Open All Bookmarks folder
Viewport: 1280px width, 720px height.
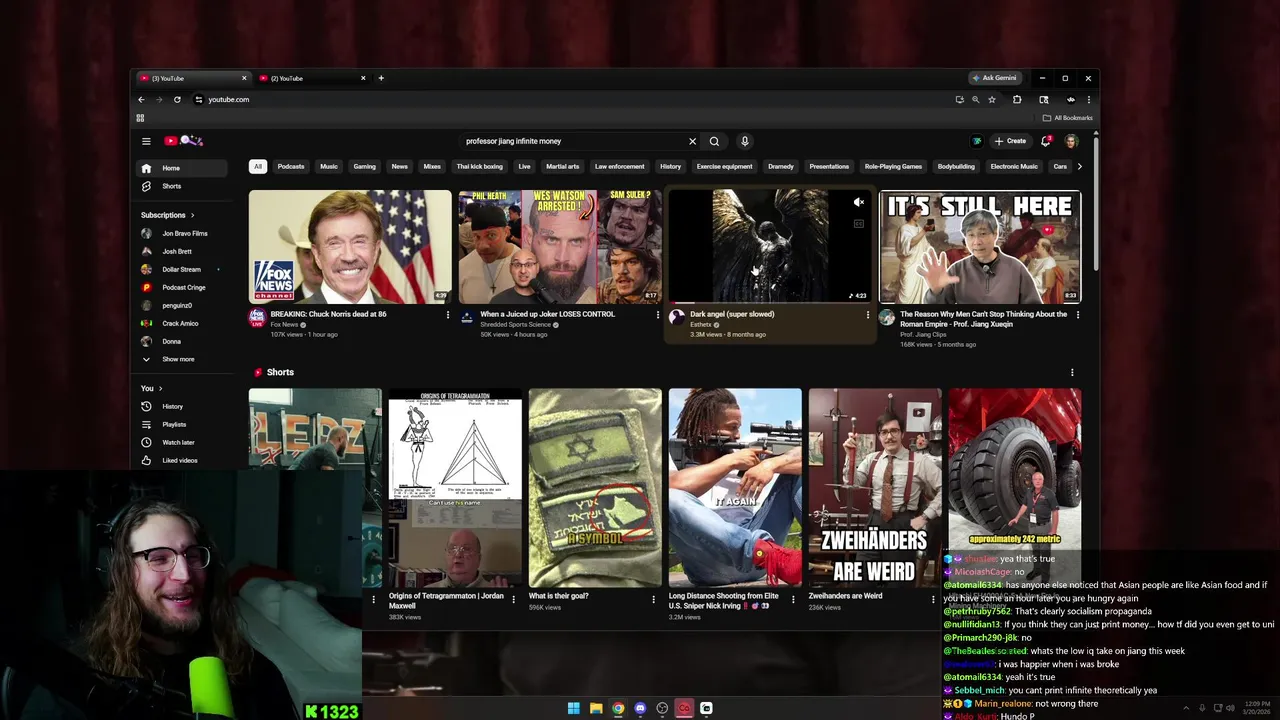[x=1067, y=118]
